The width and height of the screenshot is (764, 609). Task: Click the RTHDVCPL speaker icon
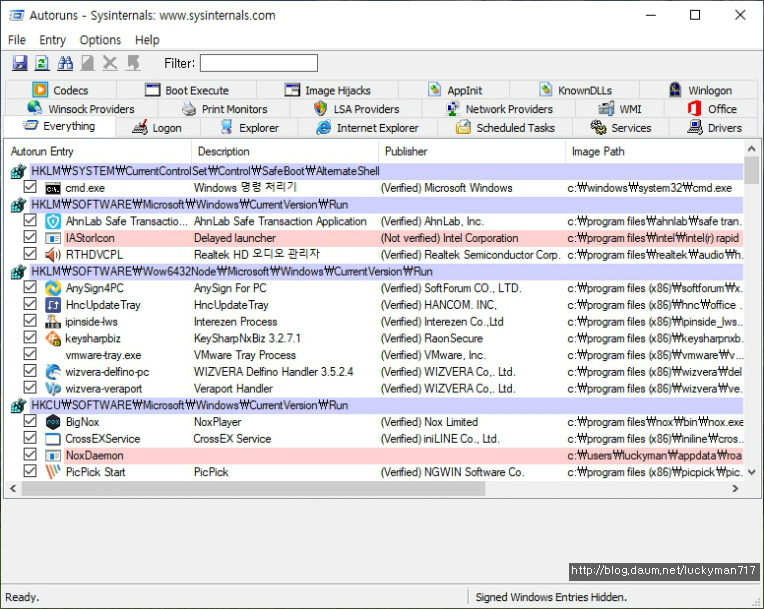coord(53,255)
